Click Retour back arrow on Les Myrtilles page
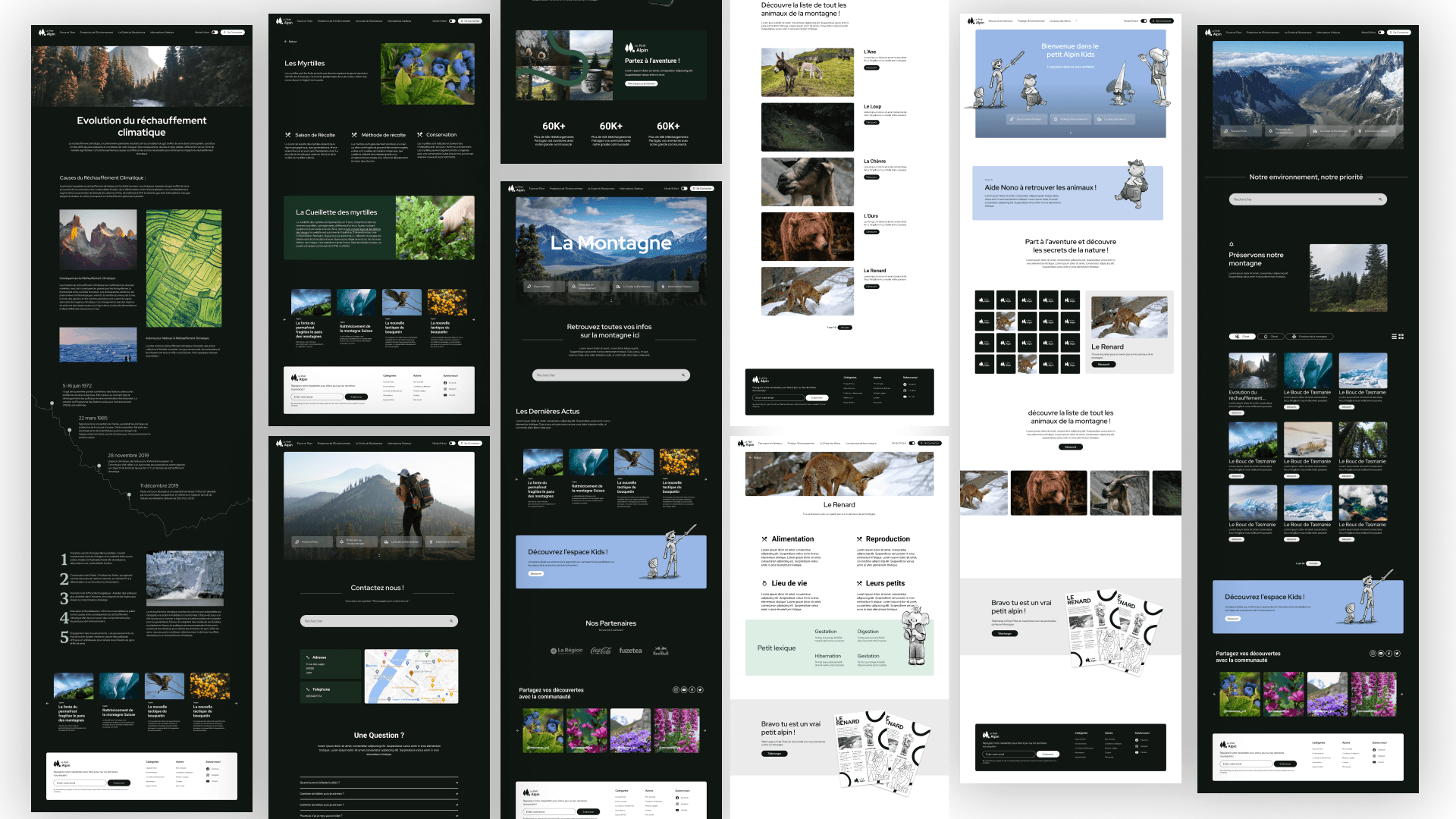Viewport: 1456px width, 819px height. point(286,42)
